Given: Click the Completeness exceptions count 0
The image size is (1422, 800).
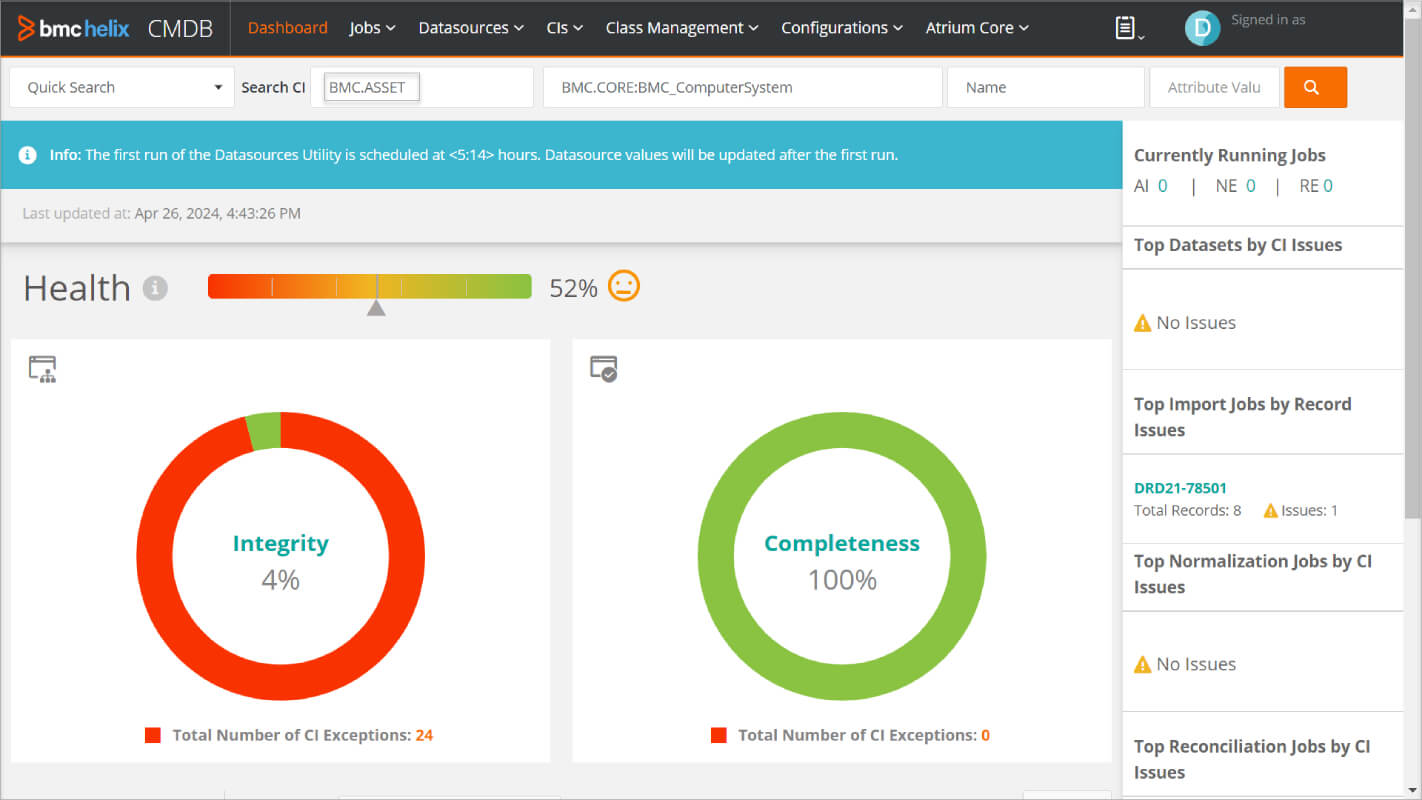Looking at the screenshot, I should 985,735.
